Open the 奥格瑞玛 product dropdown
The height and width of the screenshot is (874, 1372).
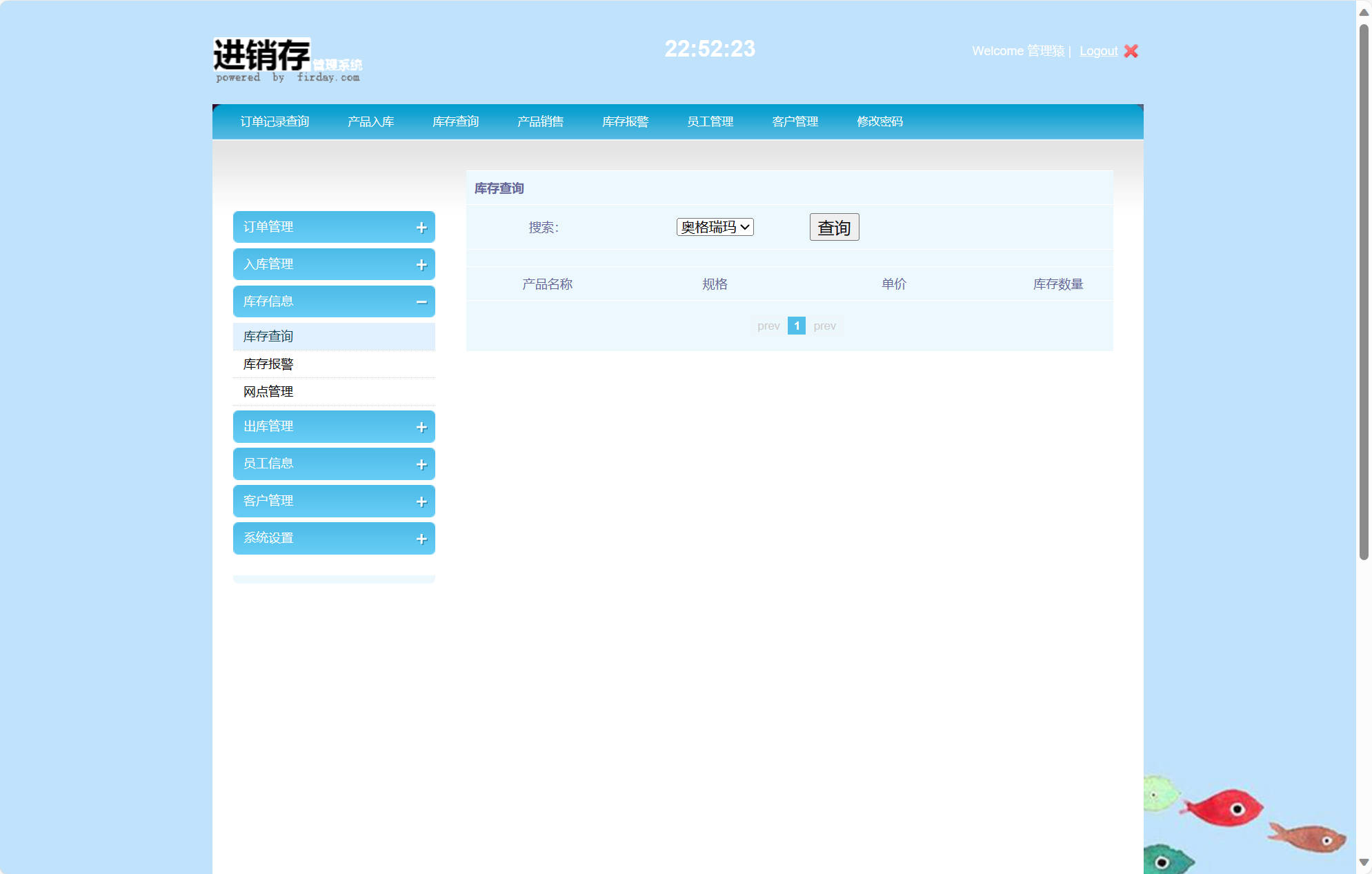click(715, 226)
